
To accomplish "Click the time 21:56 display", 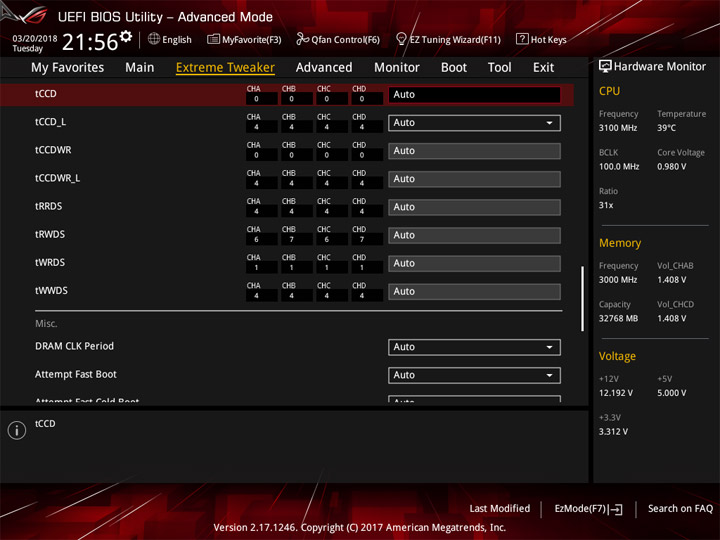I will tap(90, 42).
